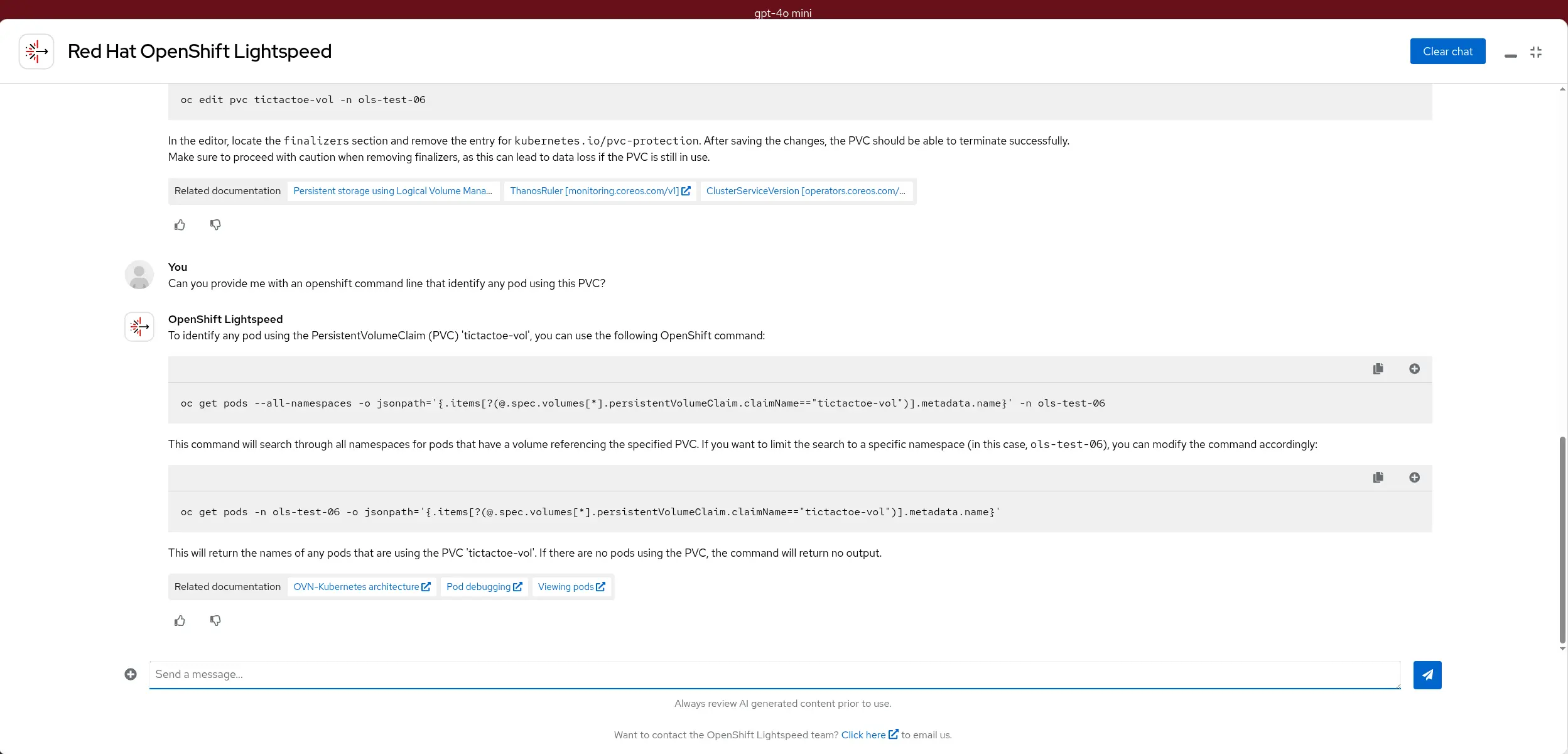
Task: Thumbs down the PVC finalizers response
Action: click(x=215, y=225)
